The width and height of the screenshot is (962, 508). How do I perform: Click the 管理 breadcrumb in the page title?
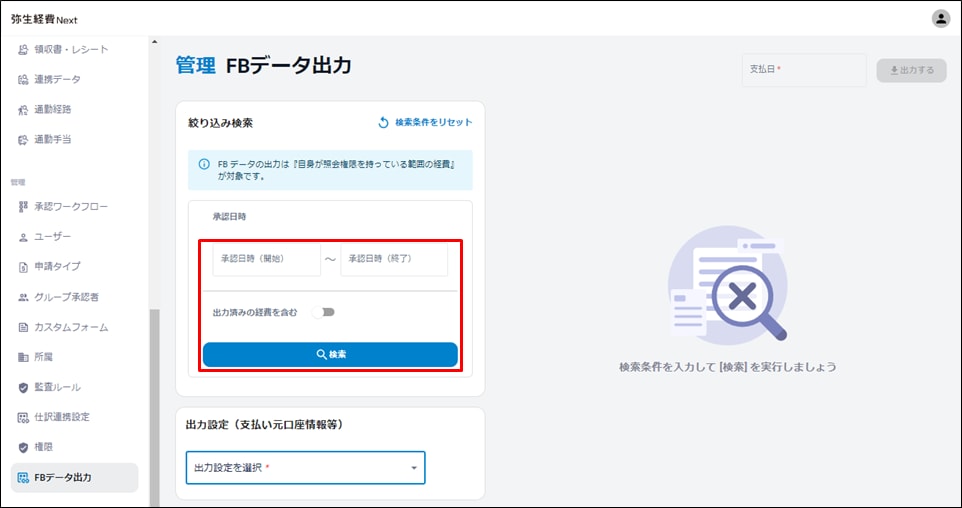pyautogui.click(x=196, y=66)
